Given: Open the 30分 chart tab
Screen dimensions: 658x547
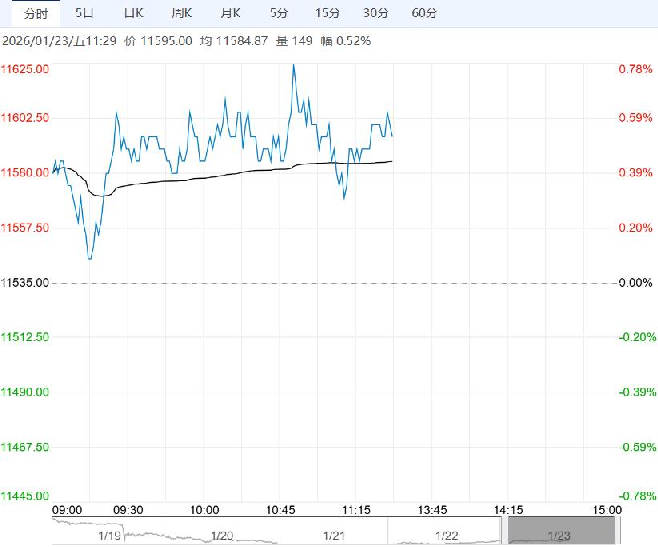Looking at the screenshot, I should click(x=376, y=13).
